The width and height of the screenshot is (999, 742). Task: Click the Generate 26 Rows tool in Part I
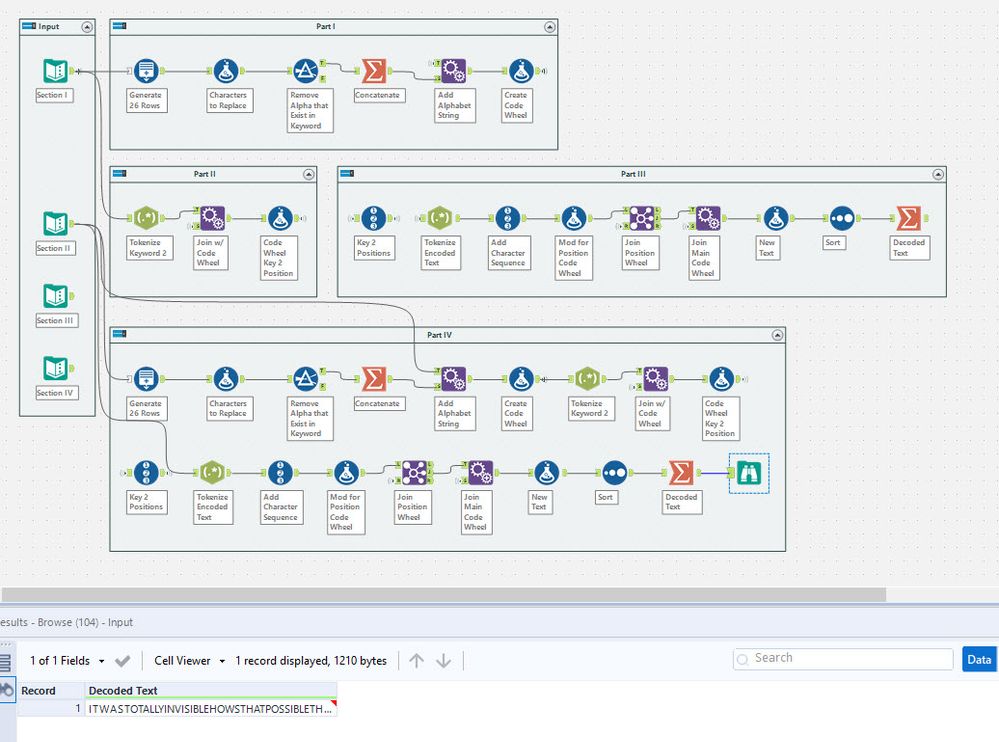point(146,71)
